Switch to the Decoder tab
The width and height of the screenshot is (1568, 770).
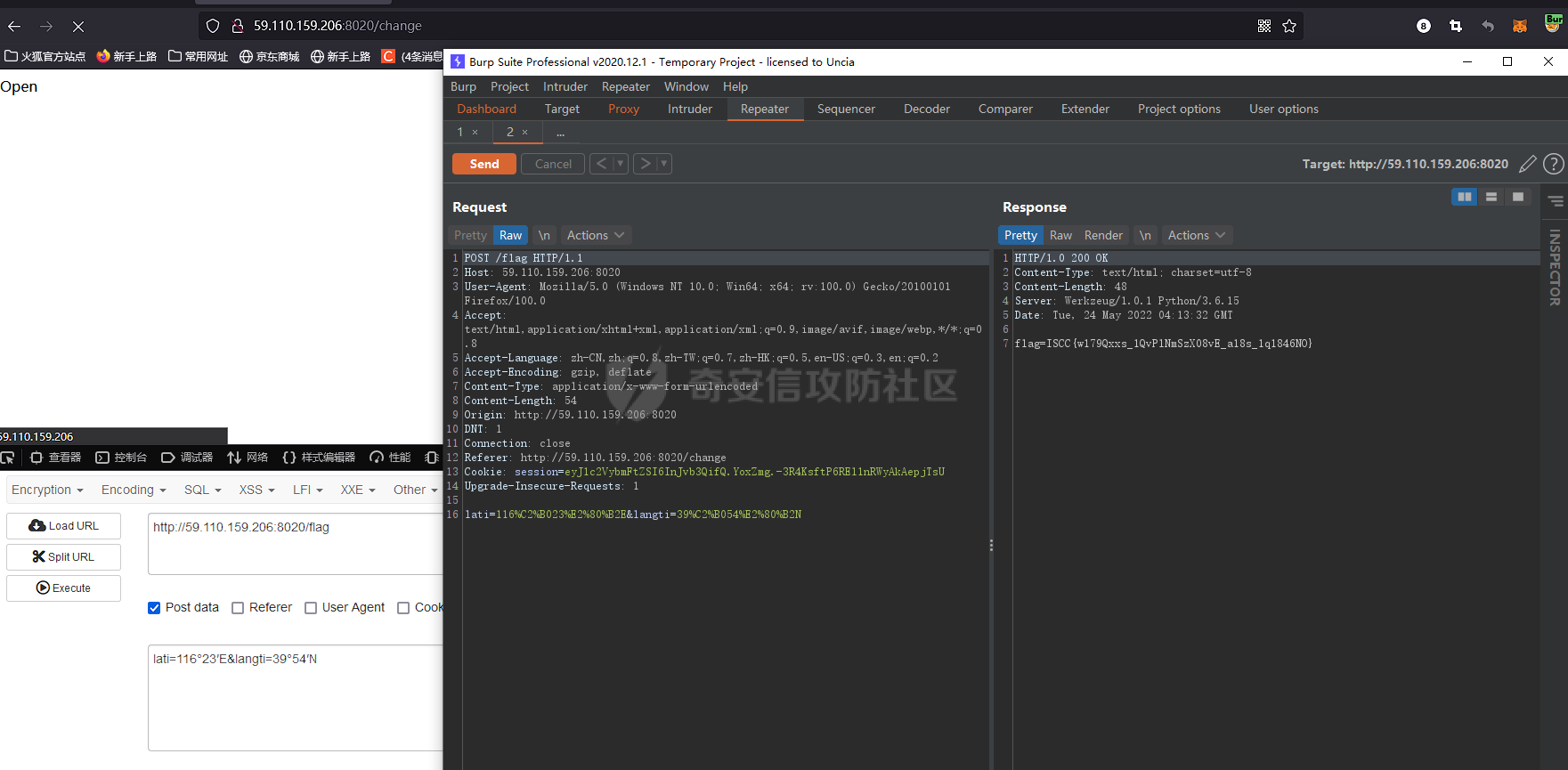927,109
